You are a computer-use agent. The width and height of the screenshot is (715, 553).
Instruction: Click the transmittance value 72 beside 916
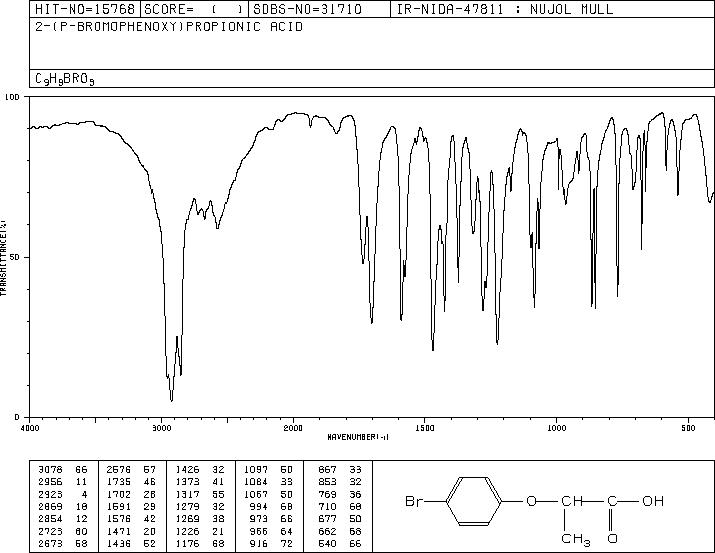click(x=287, y=544)
